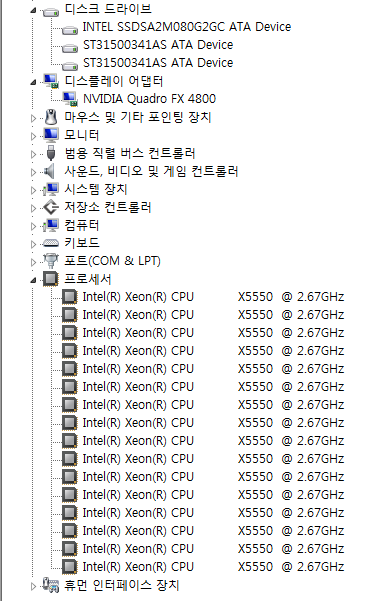Viewport: 374px width, 601px height.
Task: Select the 디스크 드라이브 label
Action: point(108,9)
